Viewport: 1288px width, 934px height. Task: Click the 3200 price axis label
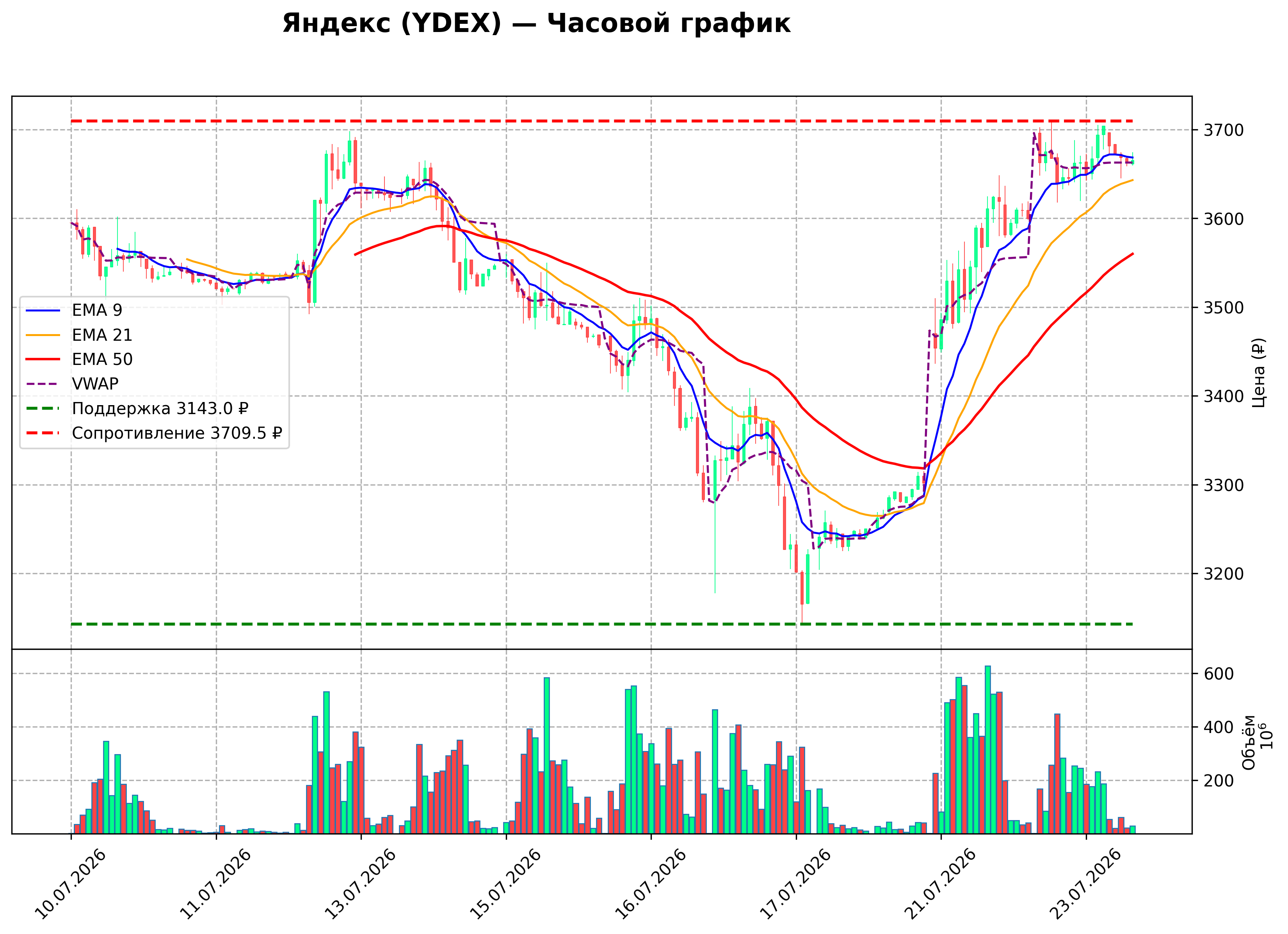pyautogui.click(x=1223, y=574)
